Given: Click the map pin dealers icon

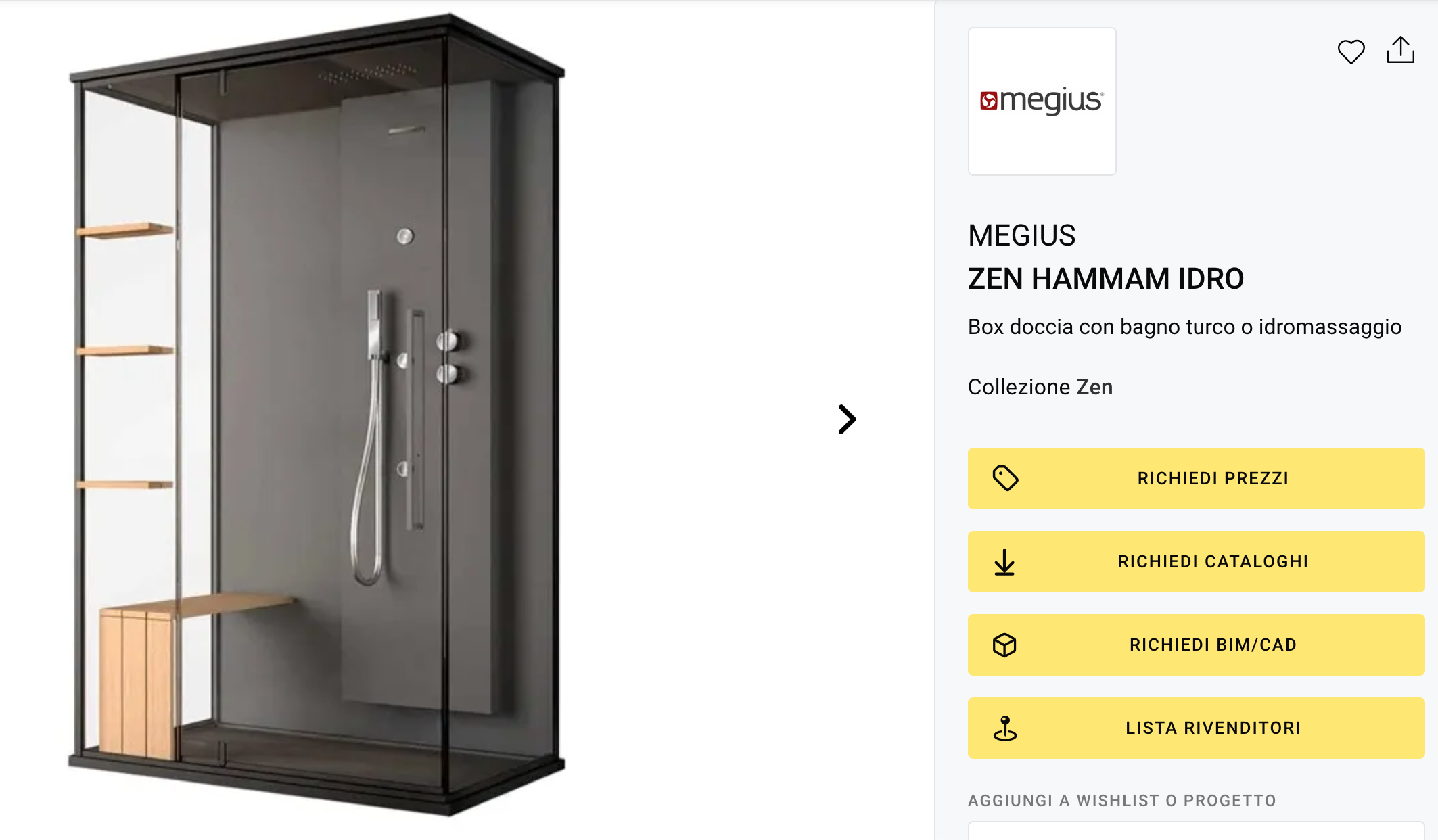Looking at the screenshot, I should pyautogui.click(x=1005, y=728).
